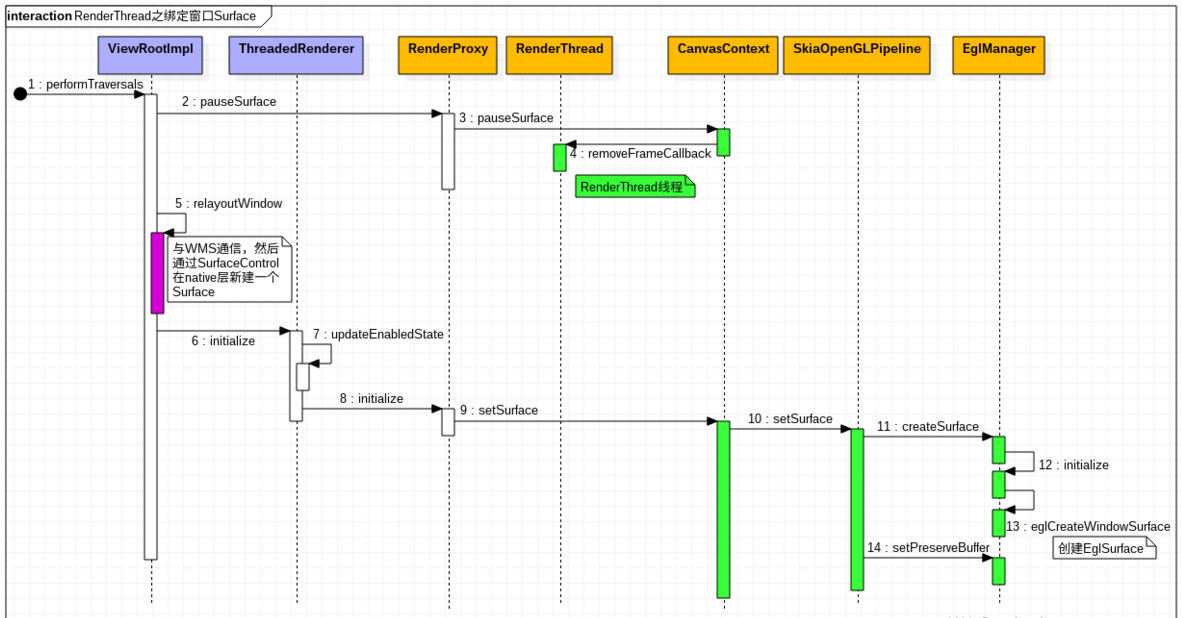Click the '5 : relayoutWindow' message label
This screenshot has height=618, width=1181.
229,204
